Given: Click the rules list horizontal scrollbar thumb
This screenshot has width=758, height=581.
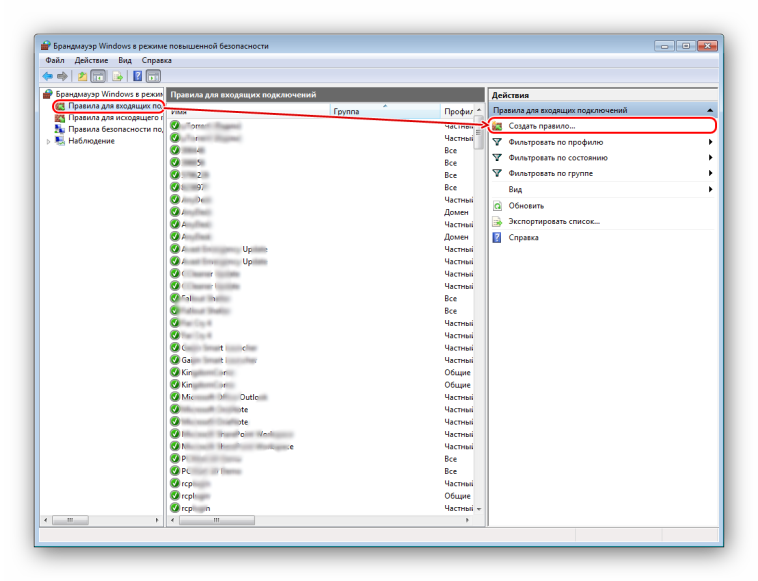Looking at the screenshot, I should pyautogui.click(x=217, y=520).
